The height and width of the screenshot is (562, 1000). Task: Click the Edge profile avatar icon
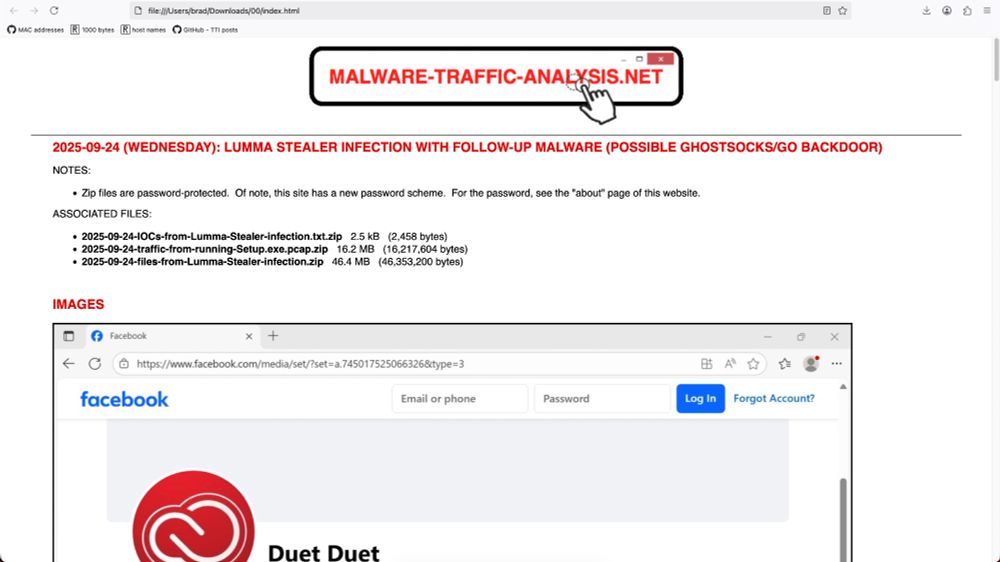[x=811, y=364]
